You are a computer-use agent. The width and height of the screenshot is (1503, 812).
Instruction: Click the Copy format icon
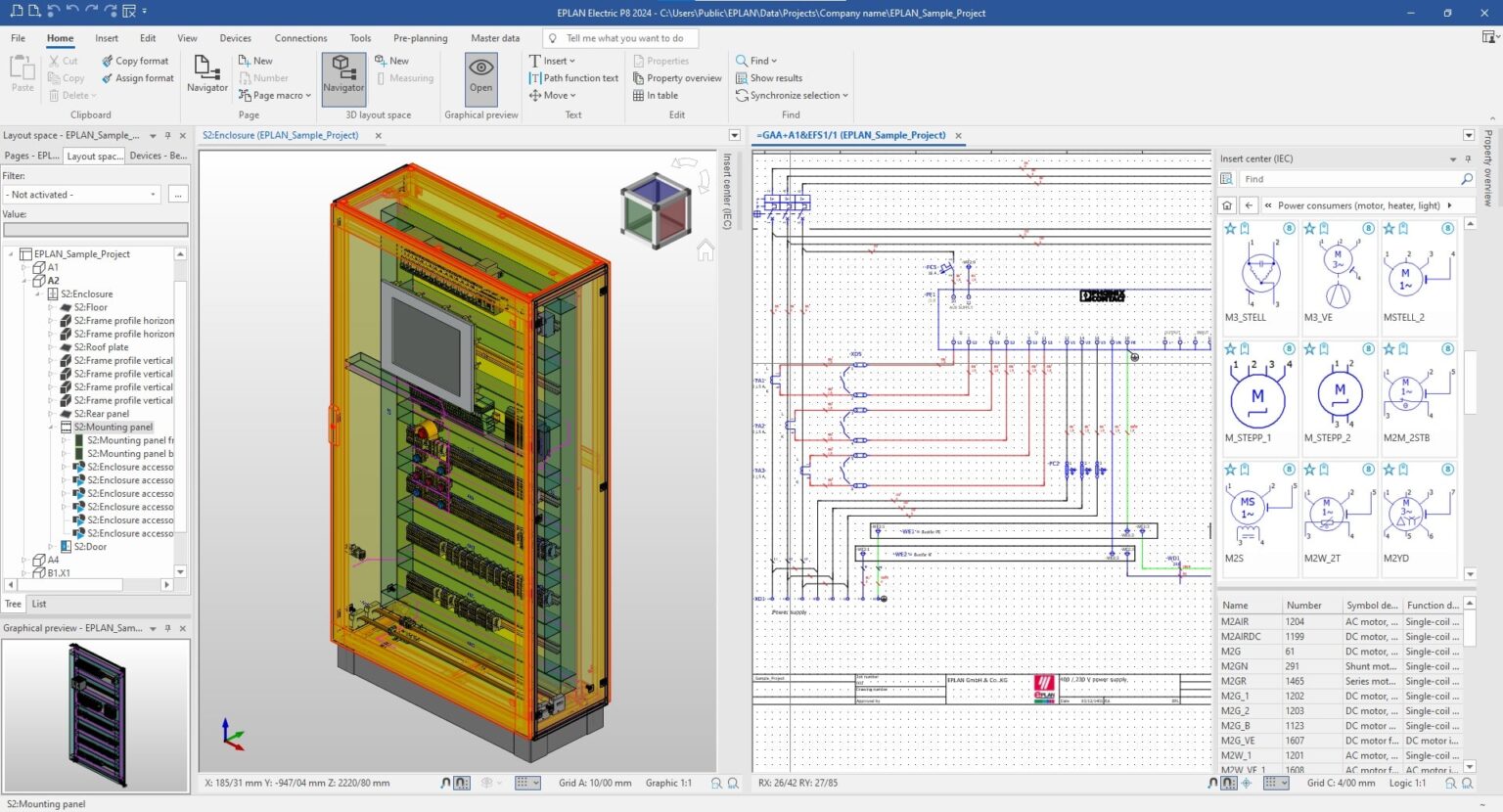tap(108, 61)
